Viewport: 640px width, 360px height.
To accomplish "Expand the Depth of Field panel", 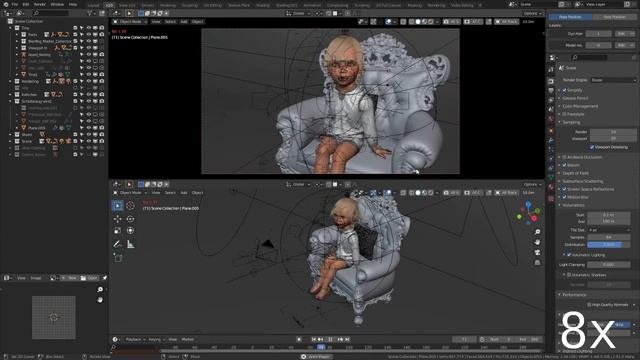I will point(576,173).
